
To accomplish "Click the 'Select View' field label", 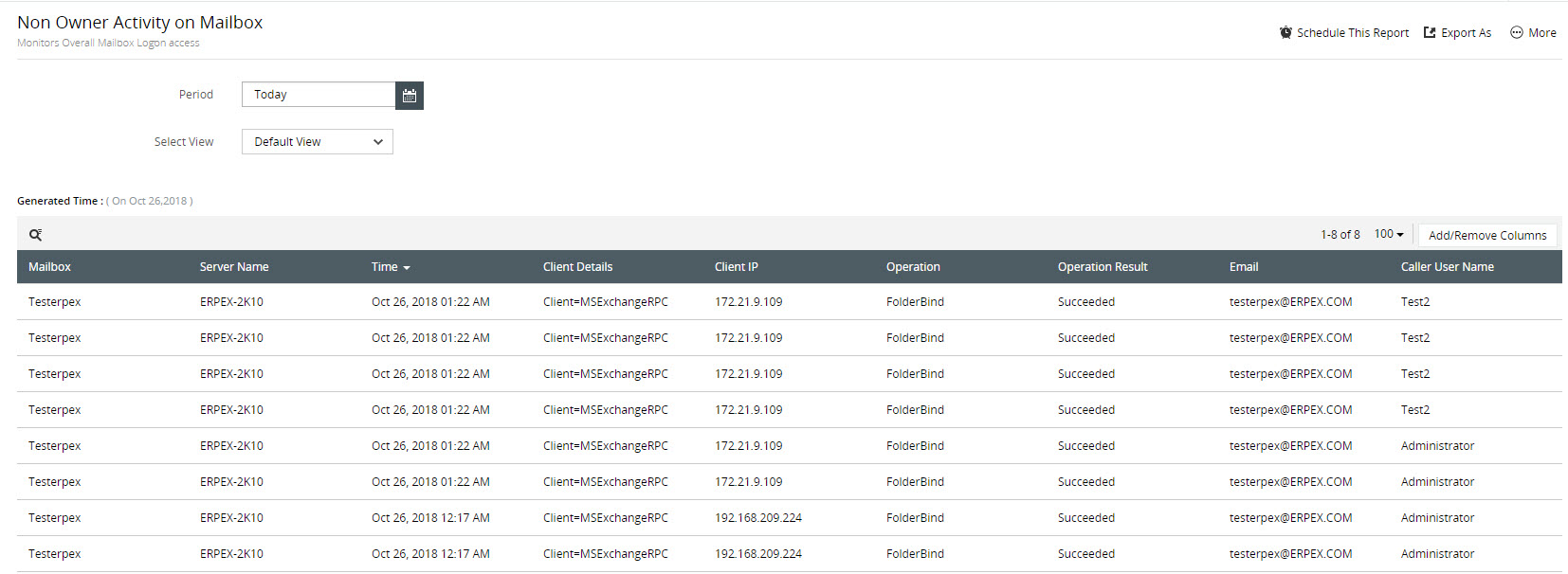I will point(184,142).
